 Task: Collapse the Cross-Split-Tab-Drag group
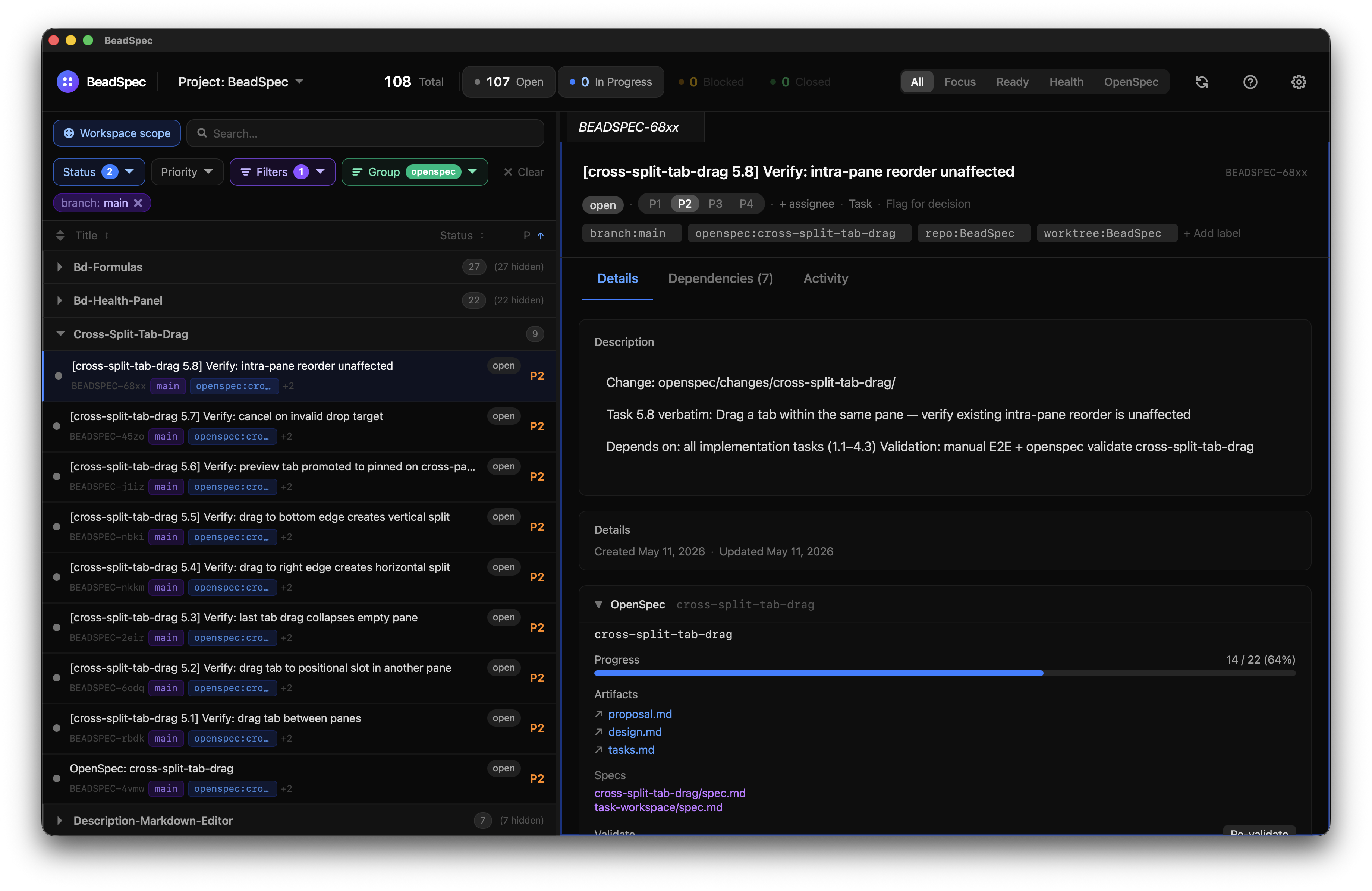pos(60,334)
